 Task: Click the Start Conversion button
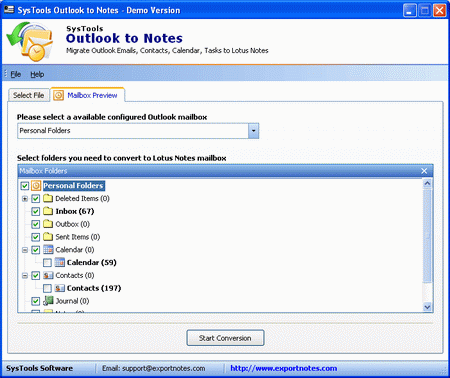coord(225,338)
